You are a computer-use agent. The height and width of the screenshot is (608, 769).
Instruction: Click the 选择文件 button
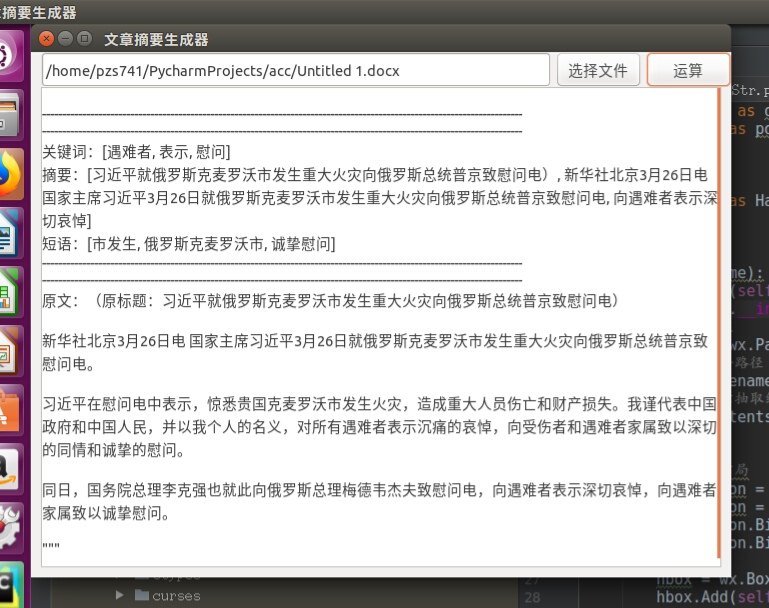(598, 70)
